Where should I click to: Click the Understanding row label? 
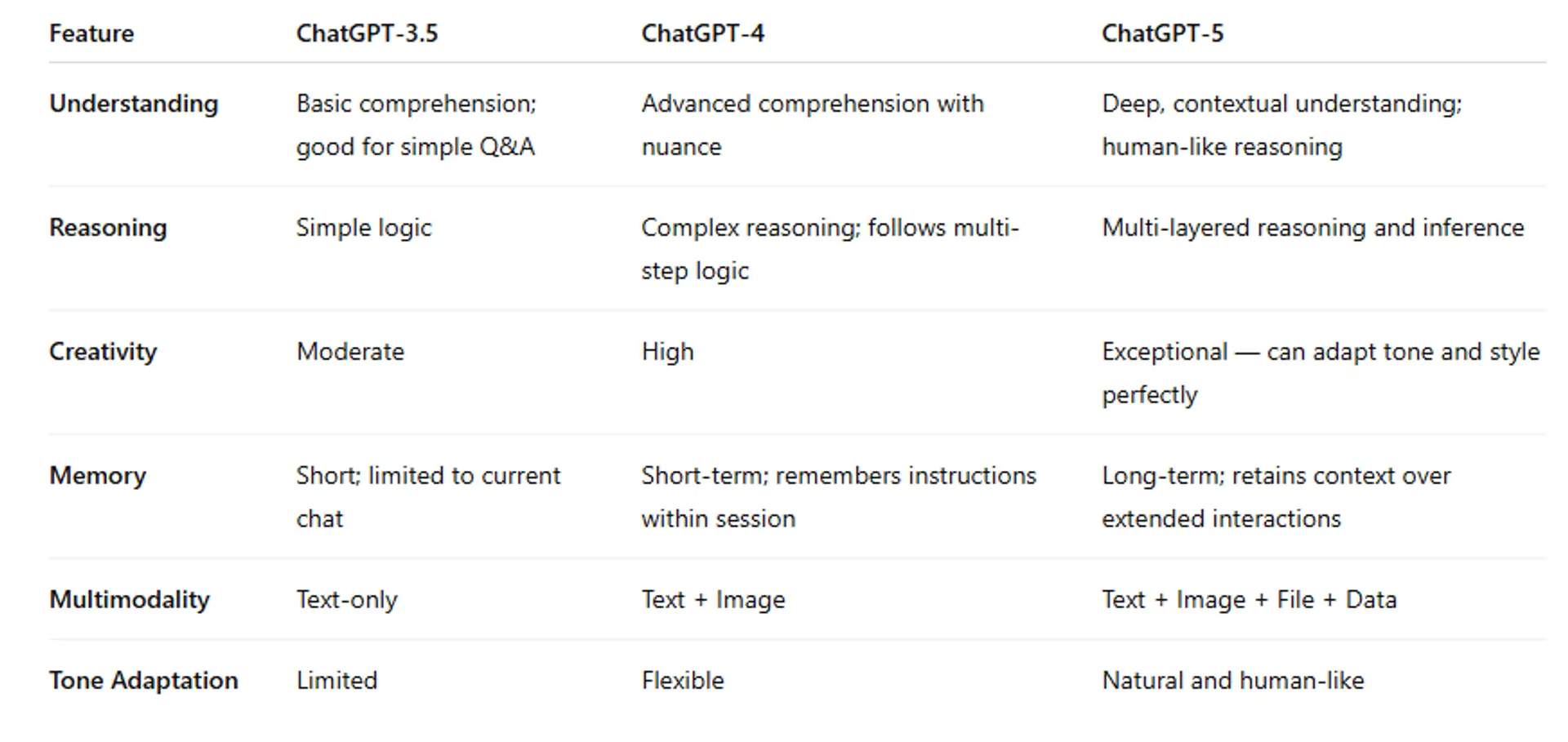pos(134,104)
